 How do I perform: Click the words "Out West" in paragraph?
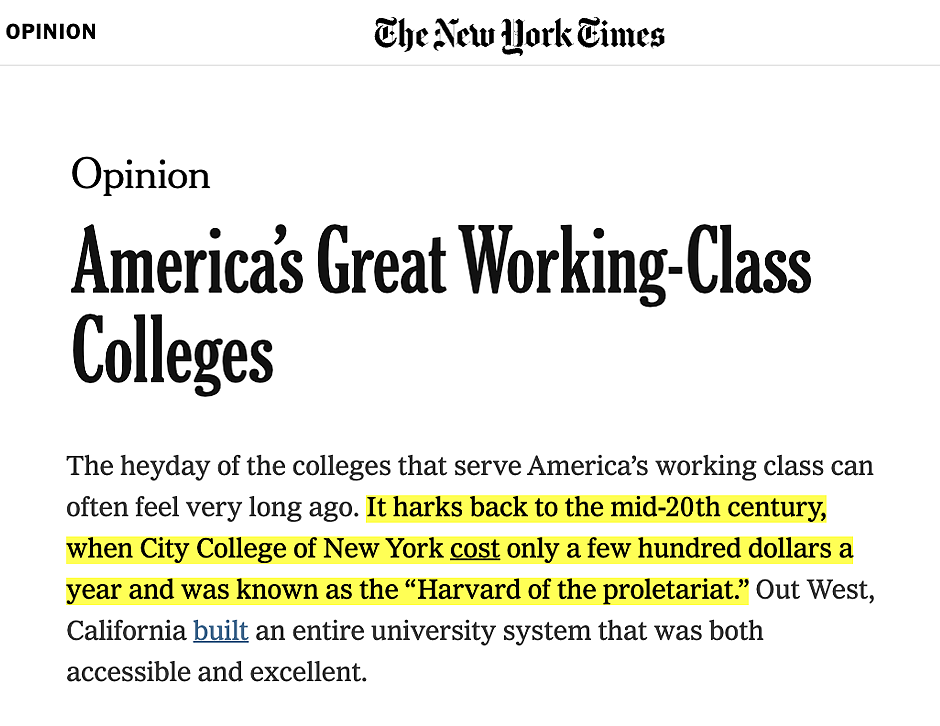(812, 589)
